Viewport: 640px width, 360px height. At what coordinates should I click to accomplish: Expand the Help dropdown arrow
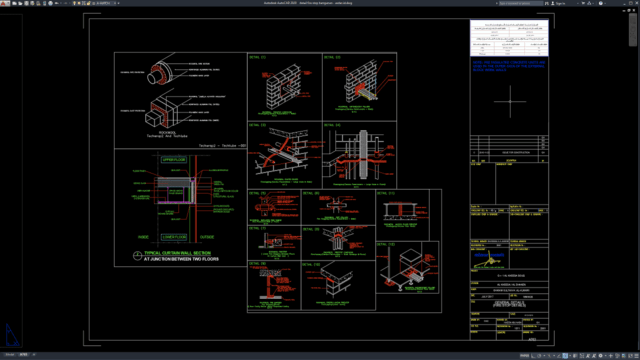pyautogui.click(x=605, y=3)
